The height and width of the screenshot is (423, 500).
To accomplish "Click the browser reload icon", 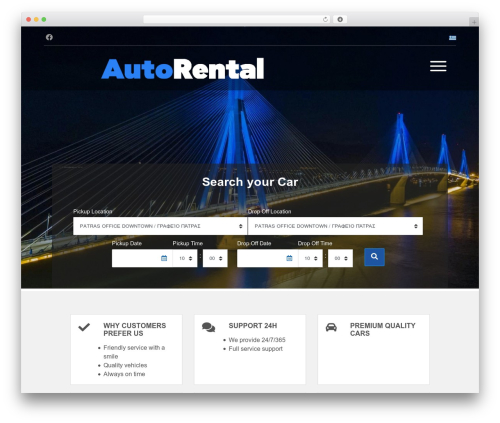I will point(325,19).
